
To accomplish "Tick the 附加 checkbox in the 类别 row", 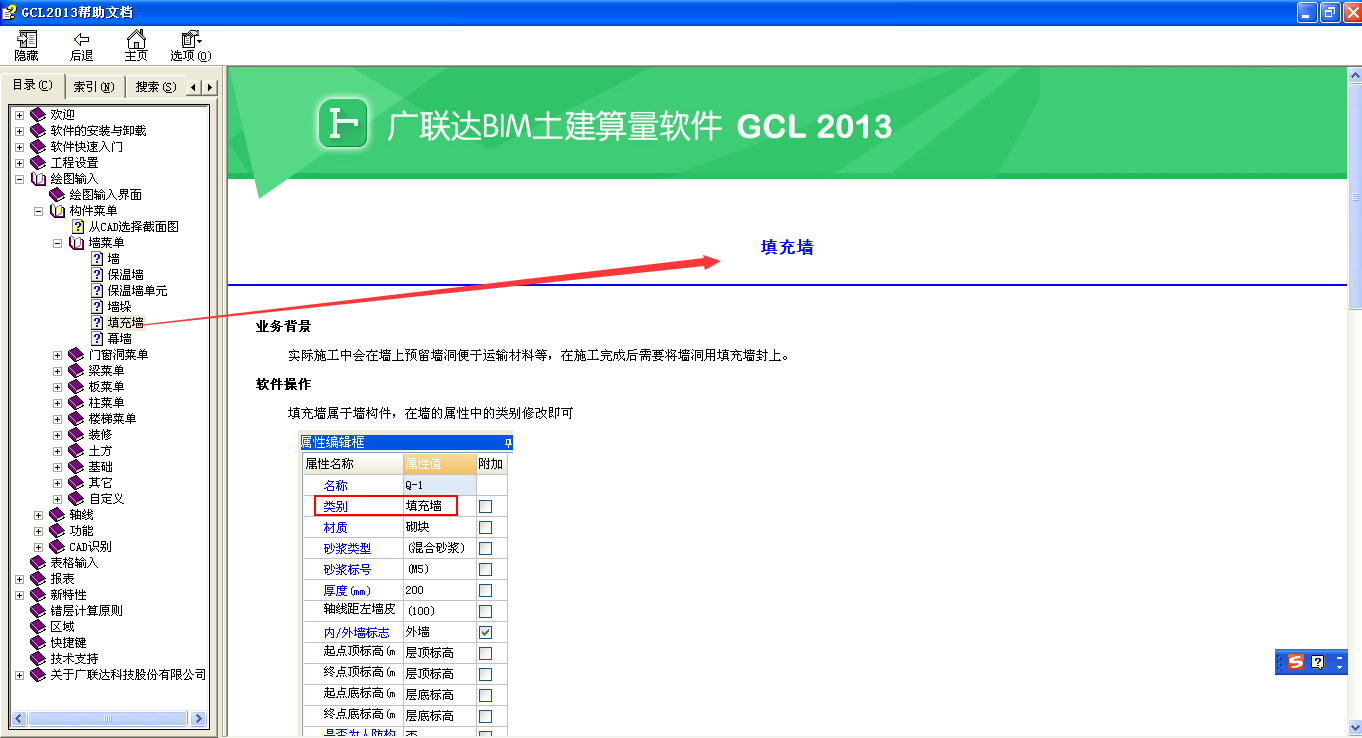I will pyautogui.click(x=486, y=507).
